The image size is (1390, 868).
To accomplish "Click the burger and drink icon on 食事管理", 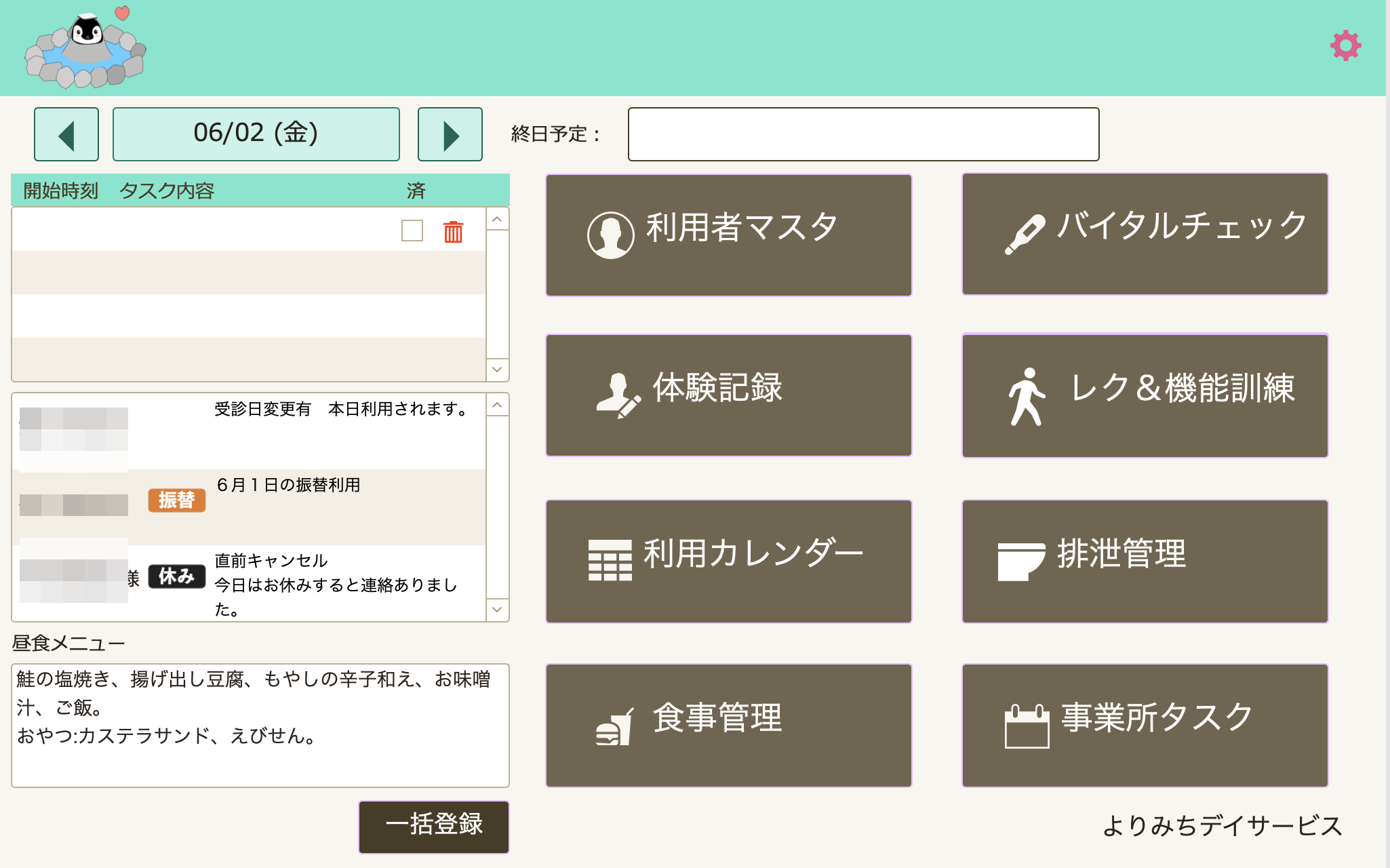I will (x=614, y=727).
